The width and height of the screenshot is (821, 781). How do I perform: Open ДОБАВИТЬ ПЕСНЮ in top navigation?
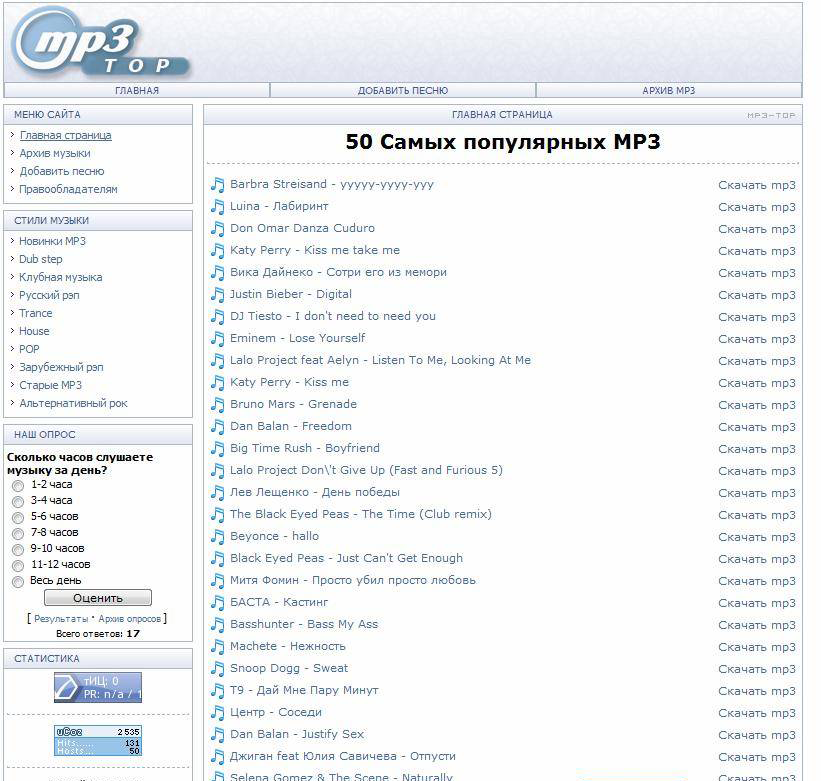(403, 91)
